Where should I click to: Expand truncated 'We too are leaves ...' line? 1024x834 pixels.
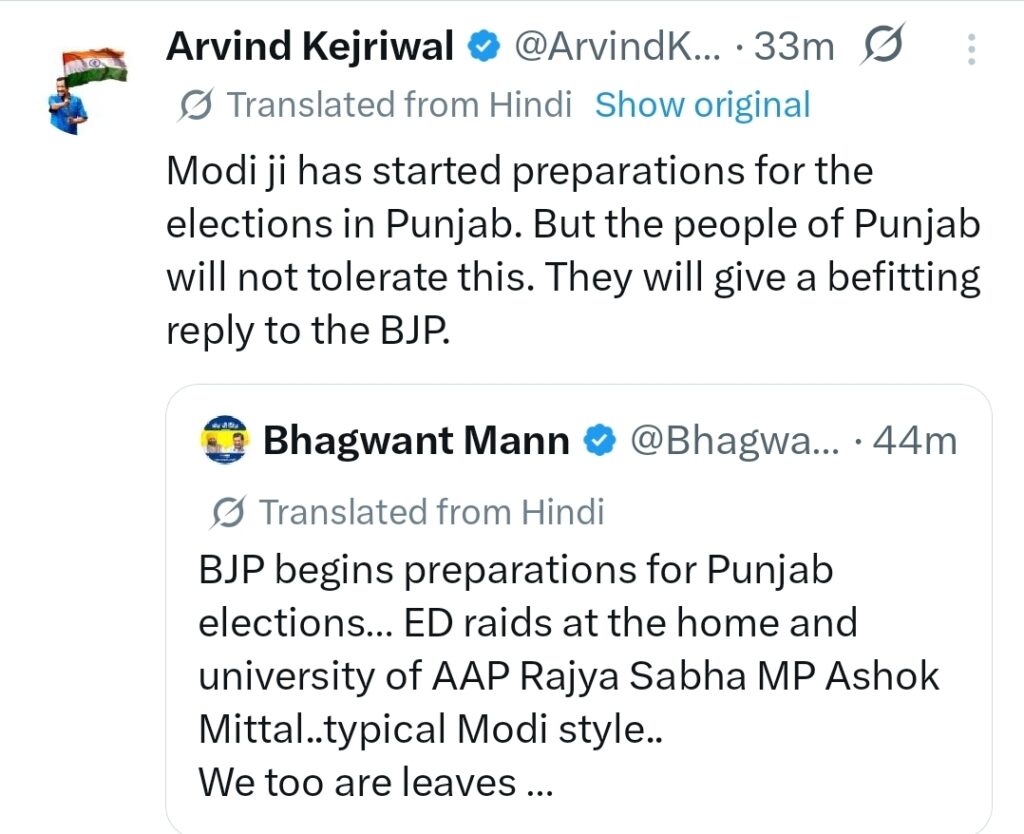(375, 781)
